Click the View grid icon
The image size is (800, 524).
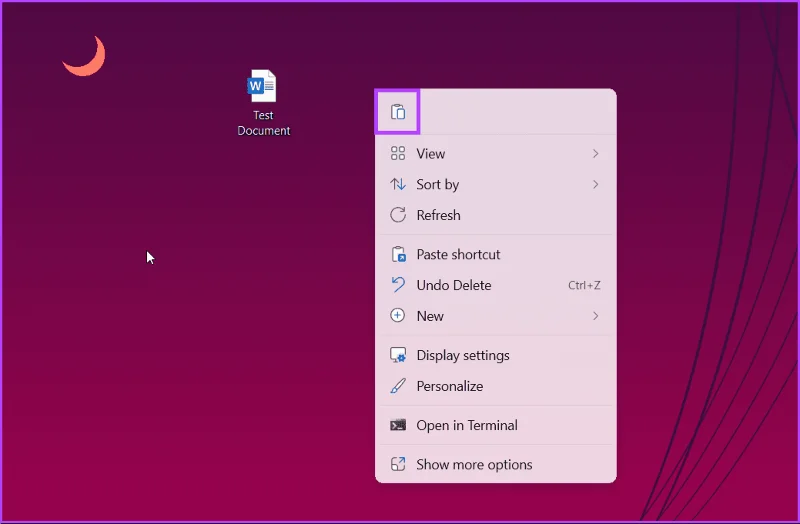click(397, 153)
